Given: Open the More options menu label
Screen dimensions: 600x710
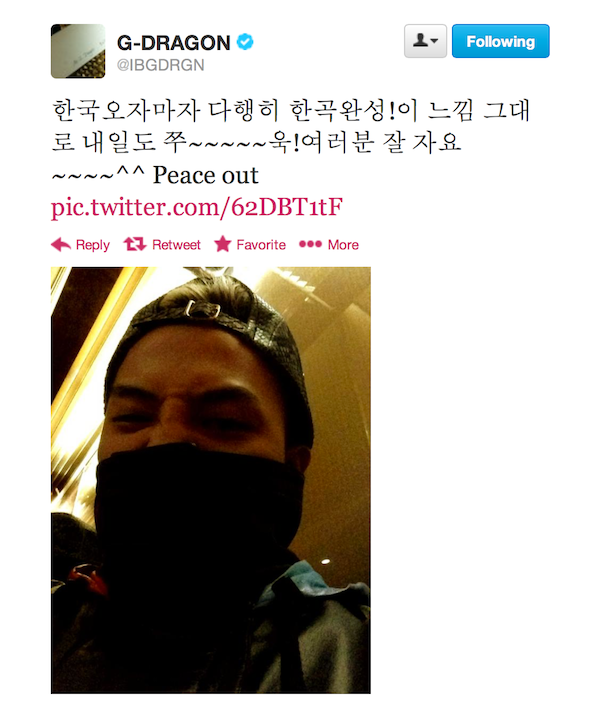Looking at the screenshot, I should click(343, 245).
